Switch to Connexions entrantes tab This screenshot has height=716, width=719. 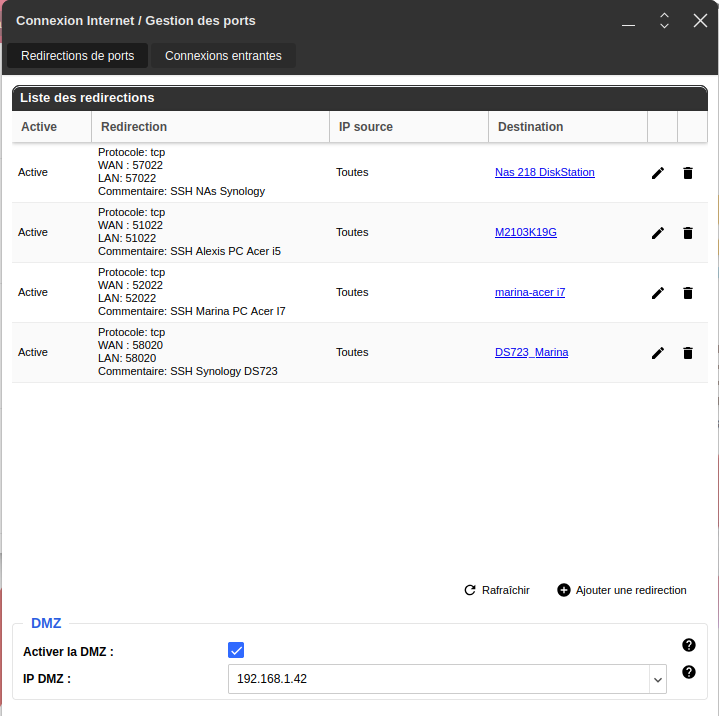(x=223, y=56)
